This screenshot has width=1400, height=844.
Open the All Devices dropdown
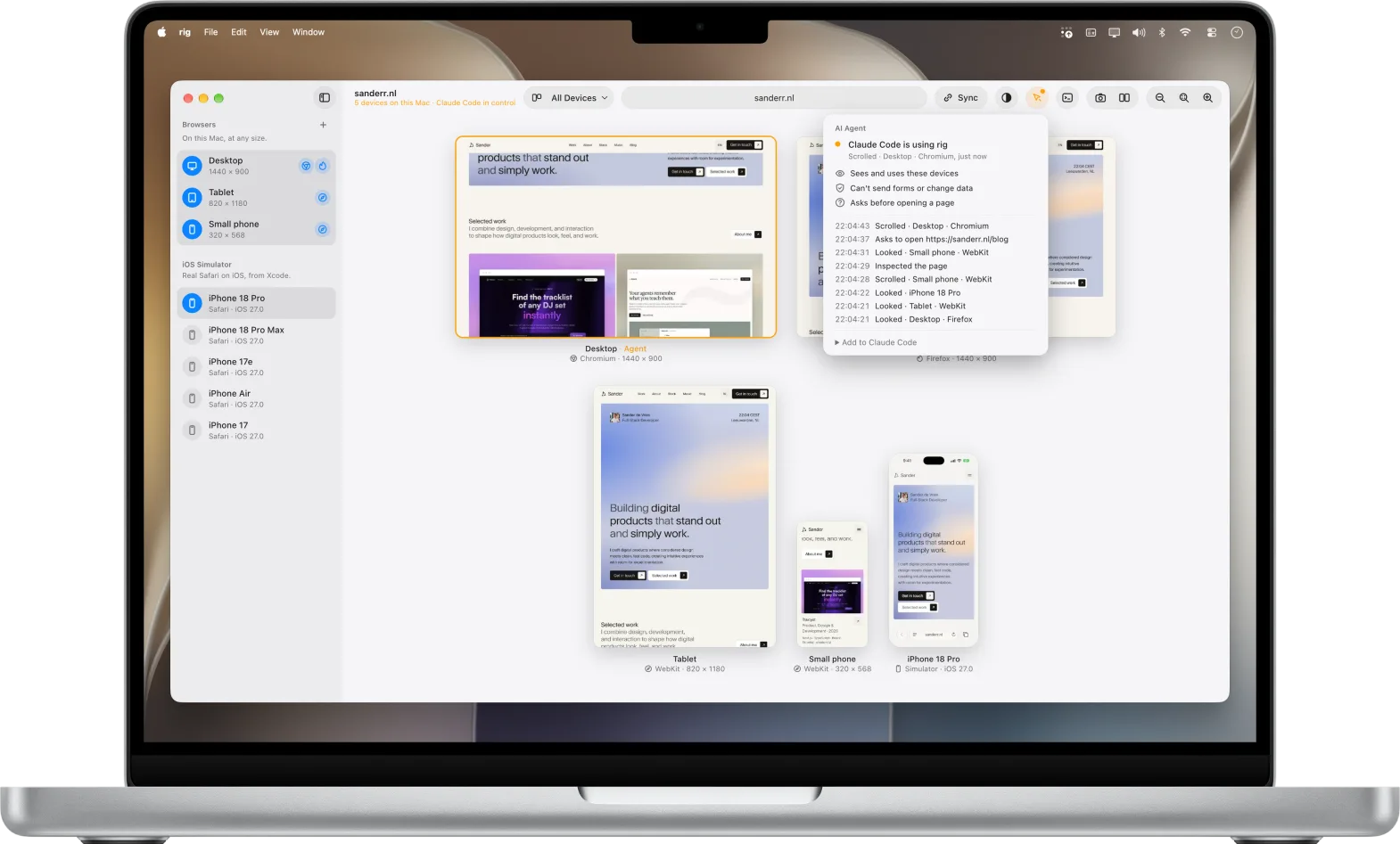(569, 98)
